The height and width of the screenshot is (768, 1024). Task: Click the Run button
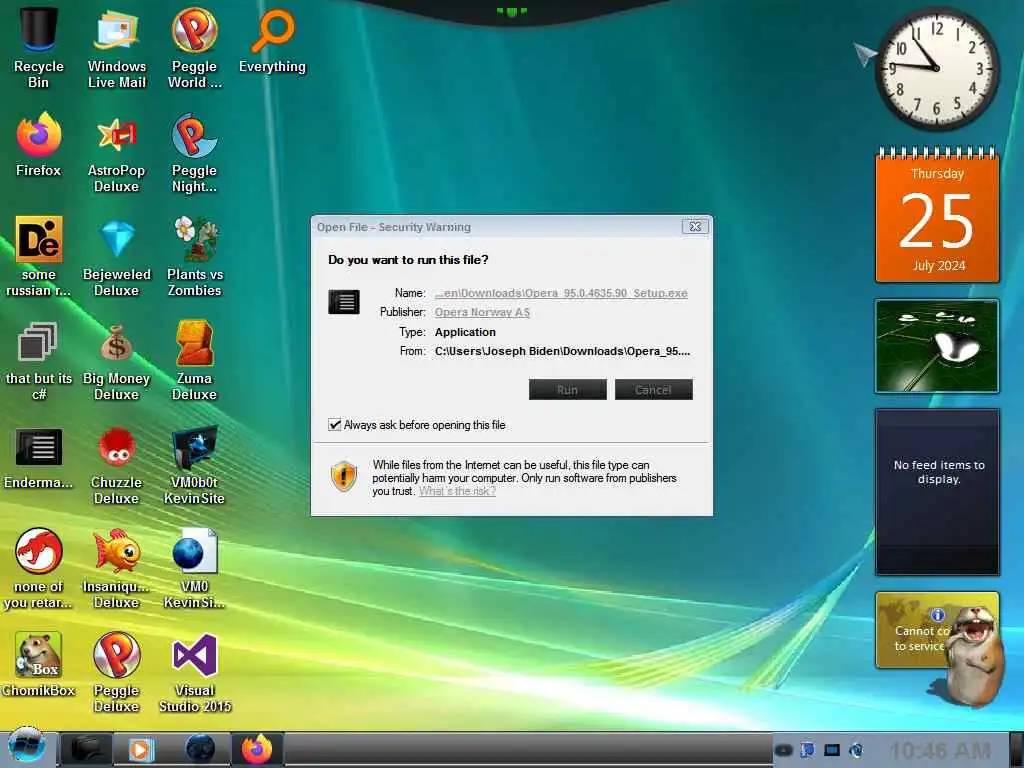tap(568, 390)
